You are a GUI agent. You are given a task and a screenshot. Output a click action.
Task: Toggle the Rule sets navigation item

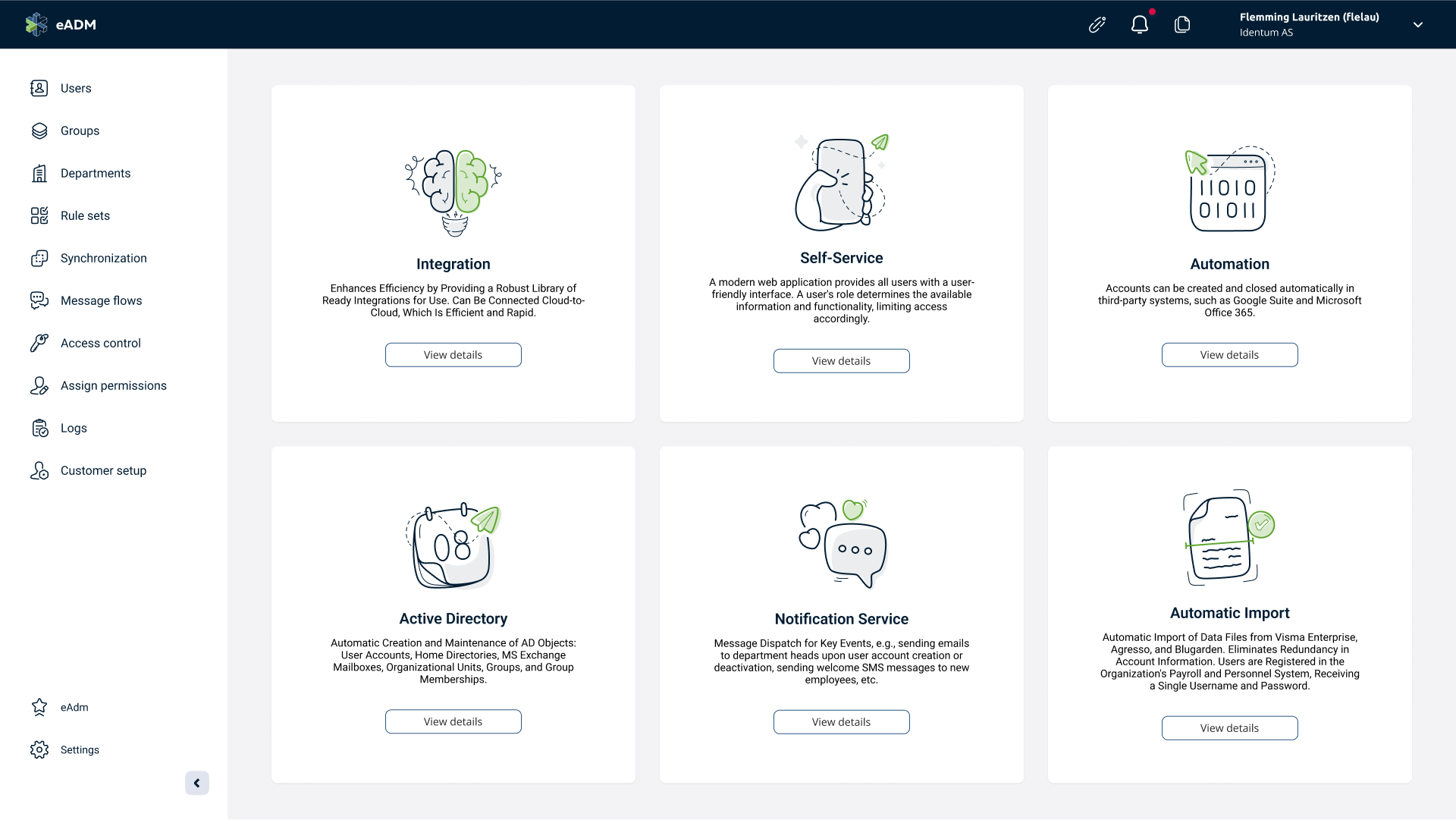pos(84,215)
